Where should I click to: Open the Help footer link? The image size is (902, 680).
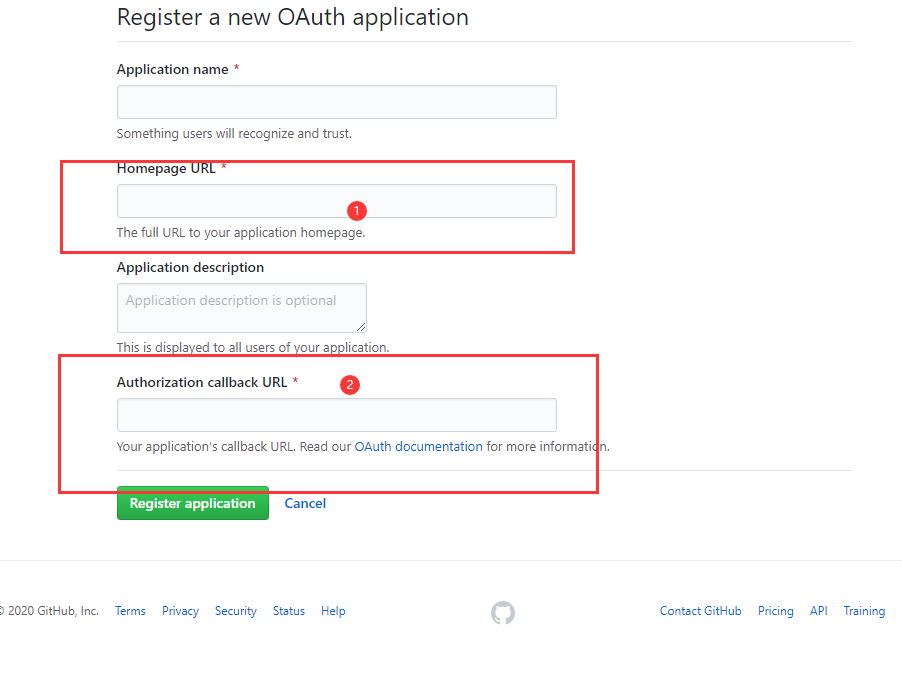click(333, 611)
